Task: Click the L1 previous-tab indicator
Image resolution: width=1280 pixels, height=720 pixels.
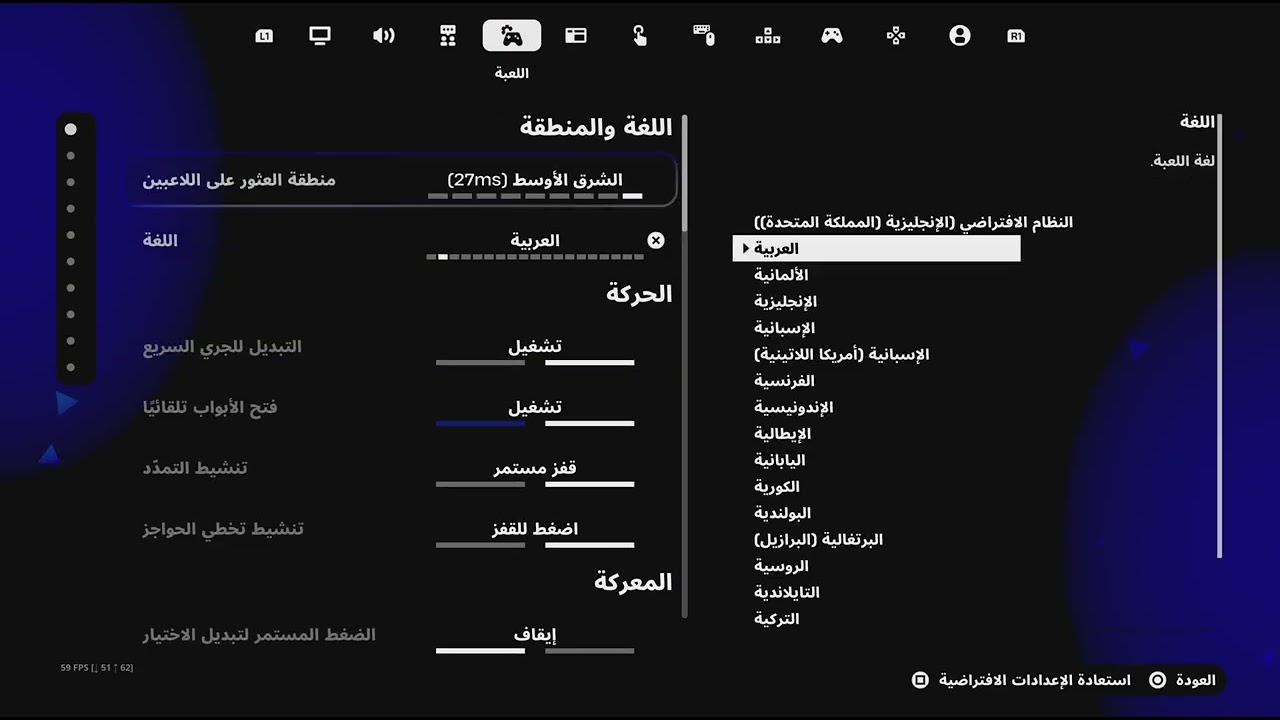Action: [264, 36]
